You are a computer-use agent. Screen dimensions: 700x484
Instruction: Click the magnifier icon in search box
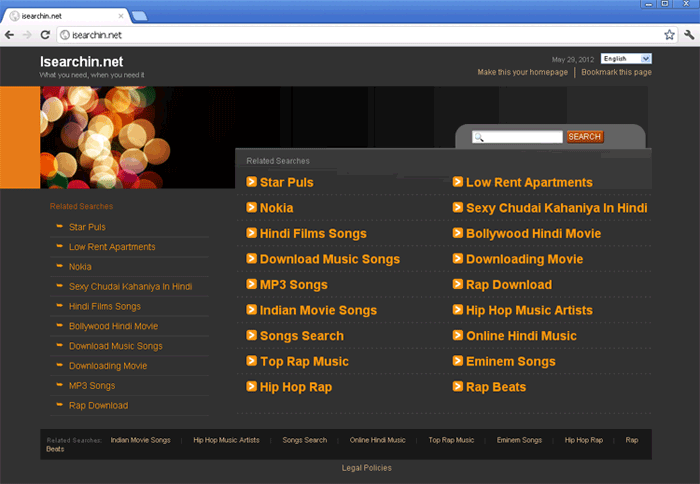(x=479, y=137)
